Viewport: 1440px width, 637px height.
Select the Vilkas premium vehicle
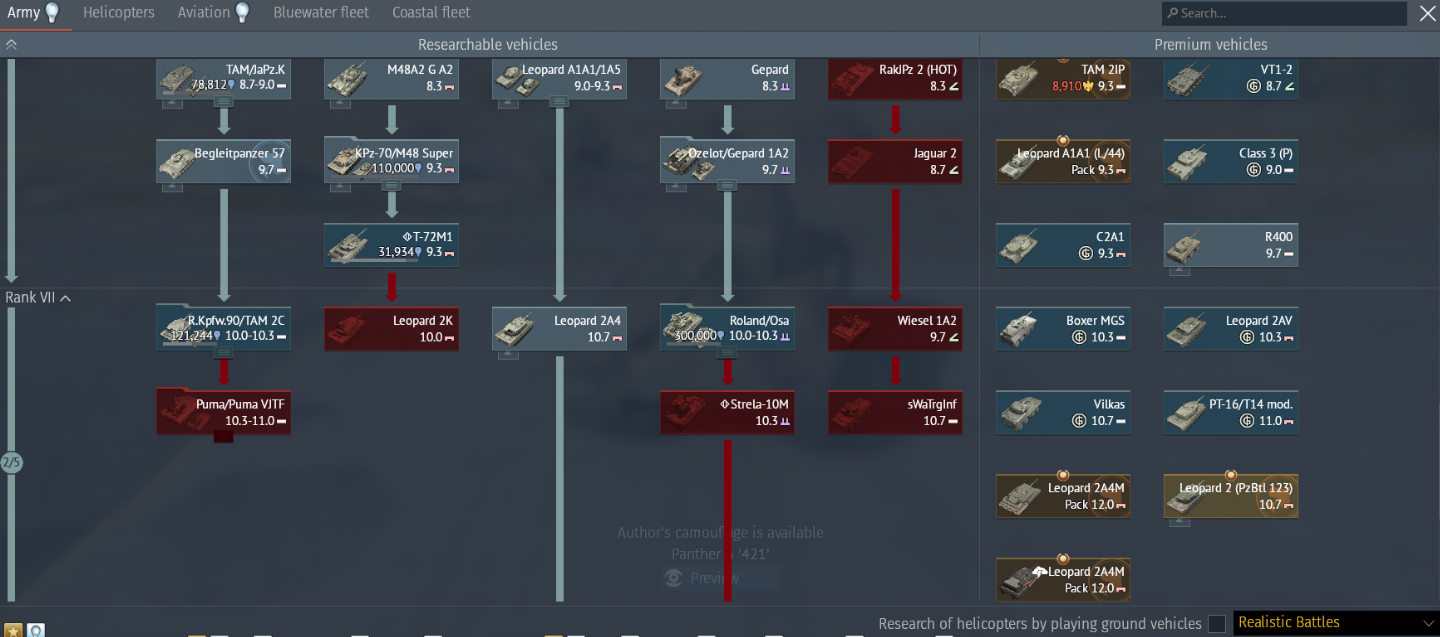click(1064, 412)
